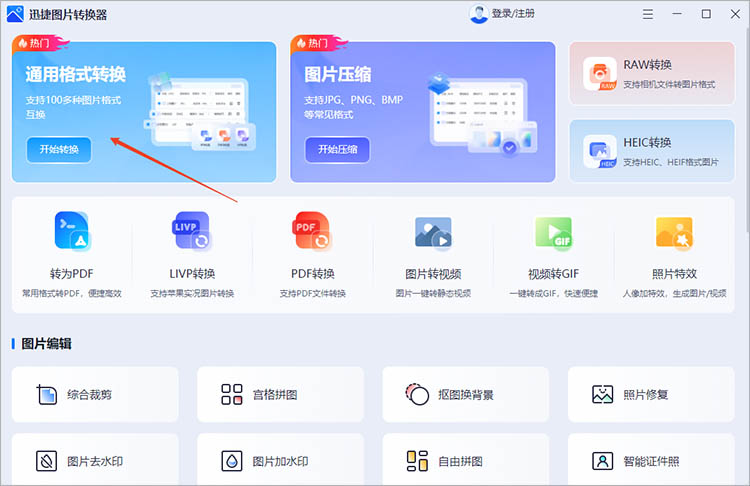Image resolution: width=750 pixels, height=486 pixels.
Task: Select the 照片修复 tool
Action: [651, 394]
